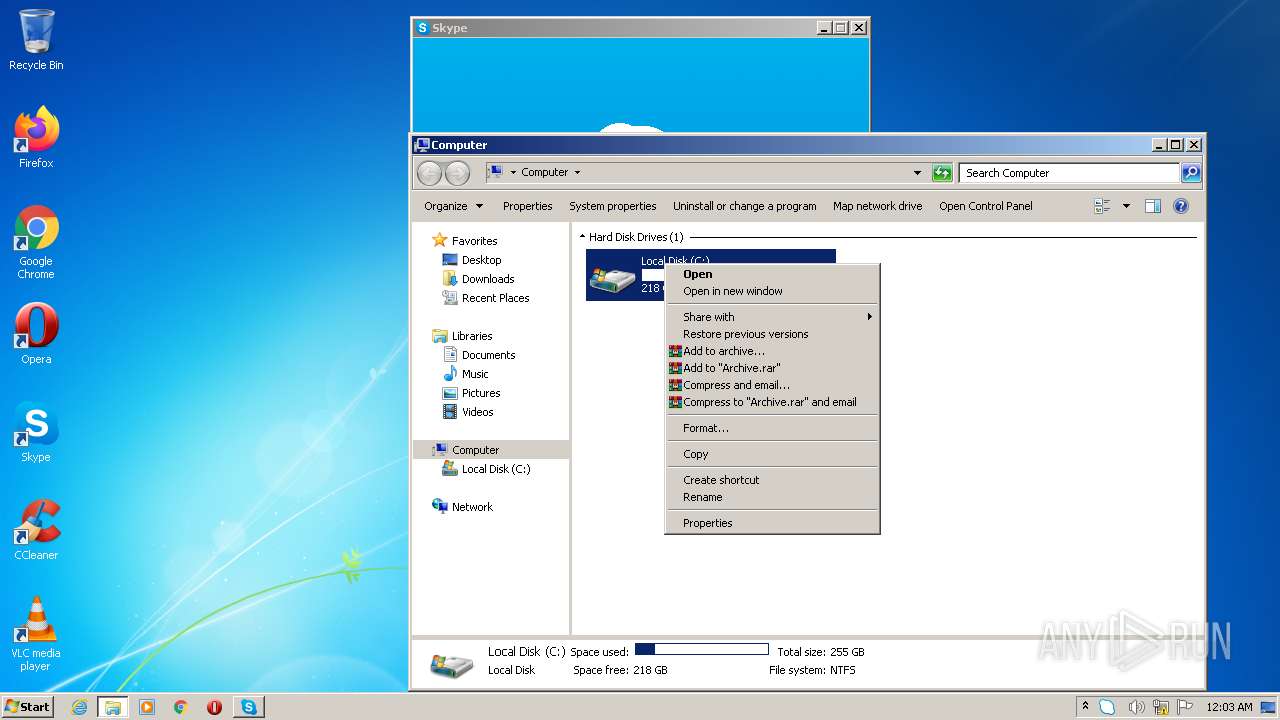Open Google Chrome desktop shortcut
The height and width of the screenshot is (720, 1280).
[x=36, y=242]
